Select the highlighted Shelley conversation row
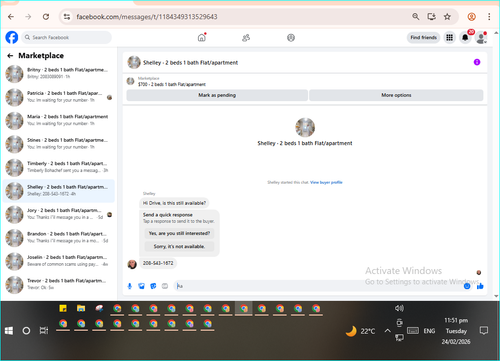Screen dimensions: 500x361 [x=59, y=191]
